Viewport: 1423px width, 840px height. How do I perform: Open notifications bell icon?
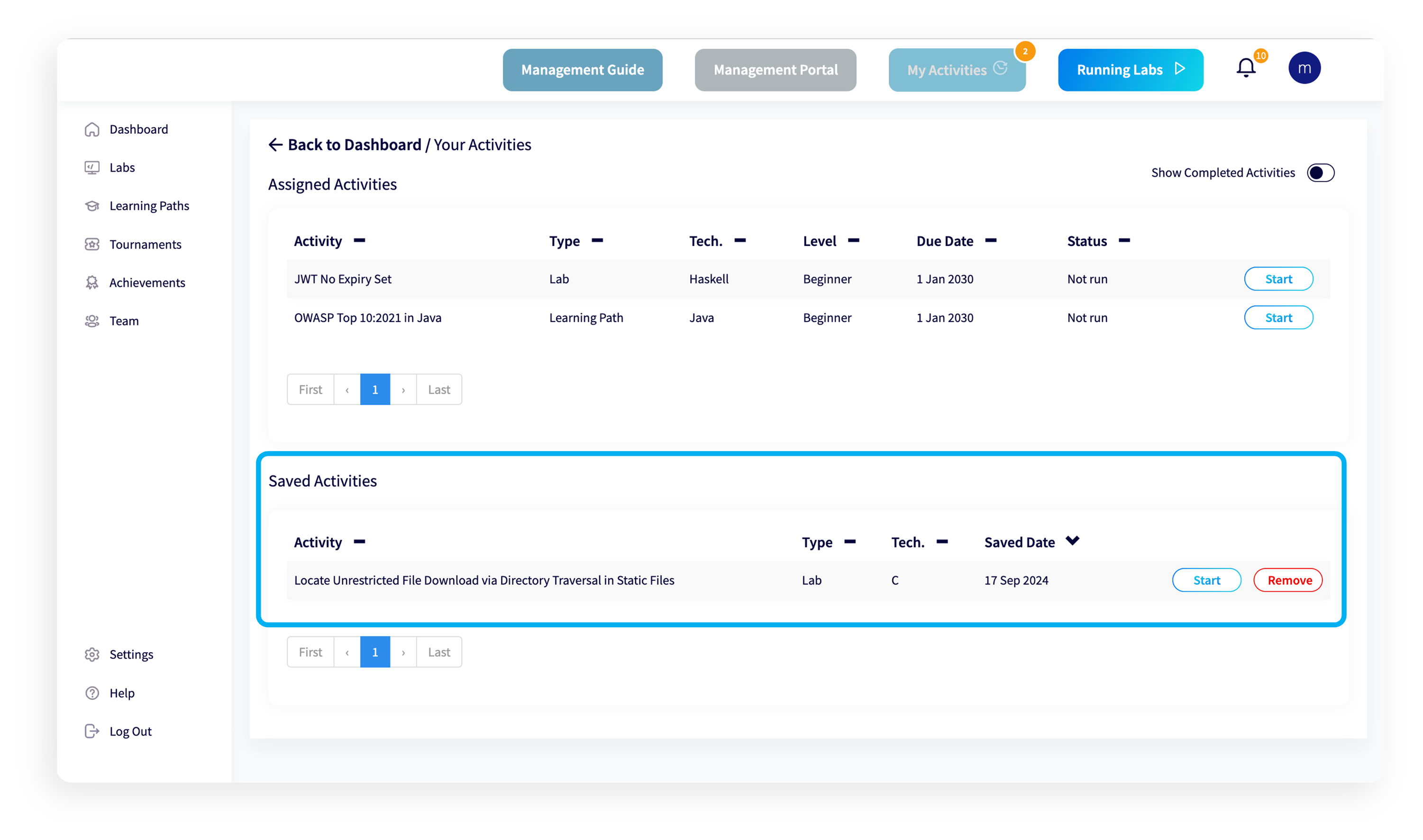pyautogui.click(x=1246, y=68)
